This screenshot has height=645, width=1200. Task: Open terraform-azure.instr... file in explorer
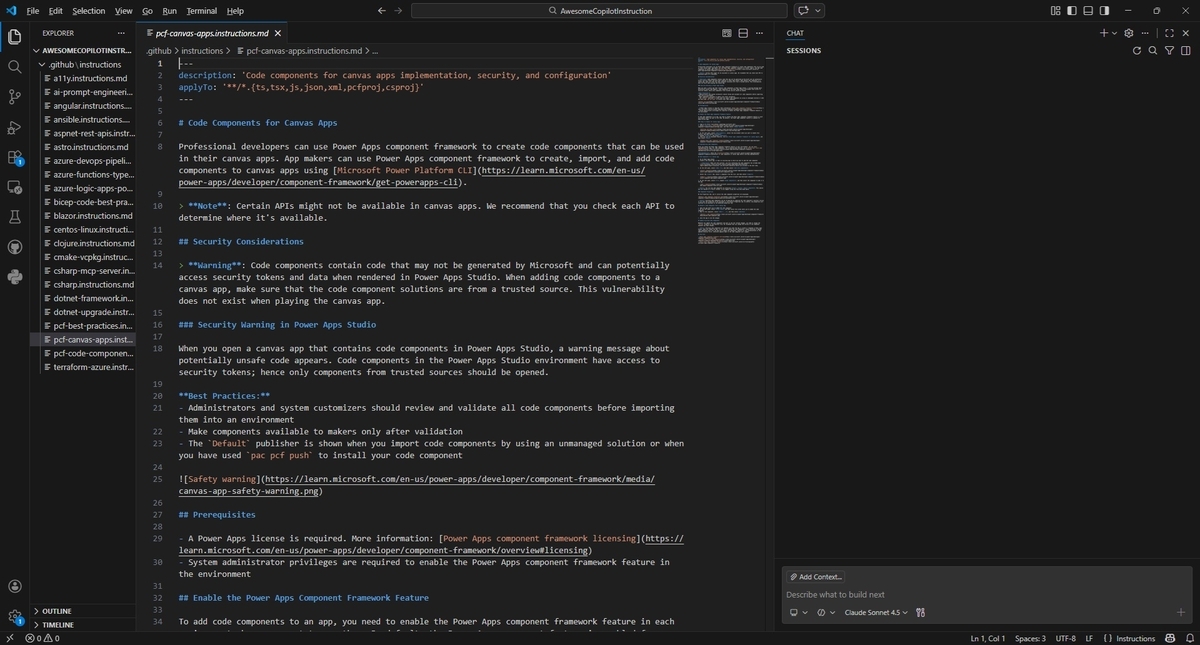click(x=84, y=367)
